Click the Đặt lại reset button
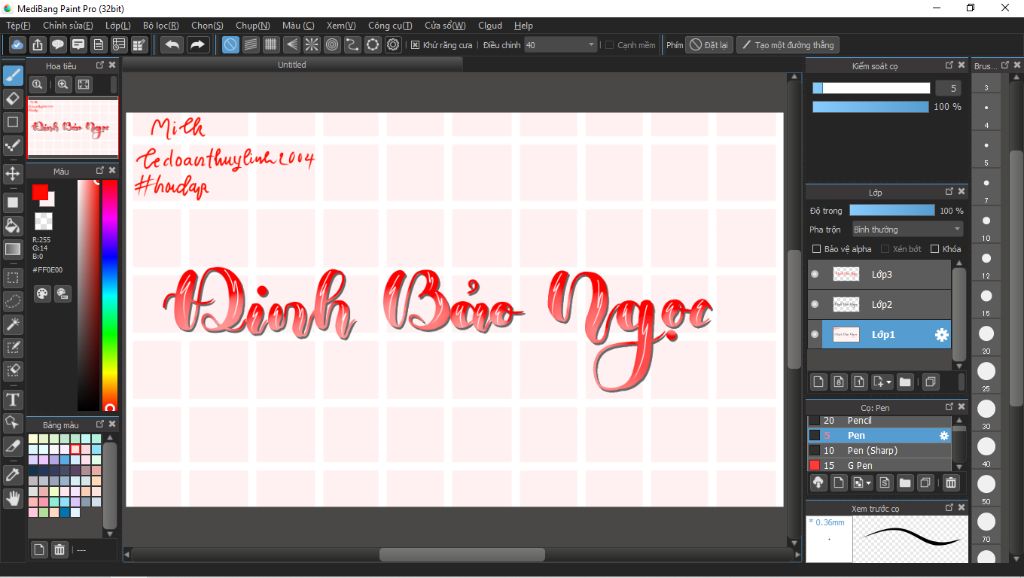1024x578 pixels. pyautogui.click(x=709, y=45)
